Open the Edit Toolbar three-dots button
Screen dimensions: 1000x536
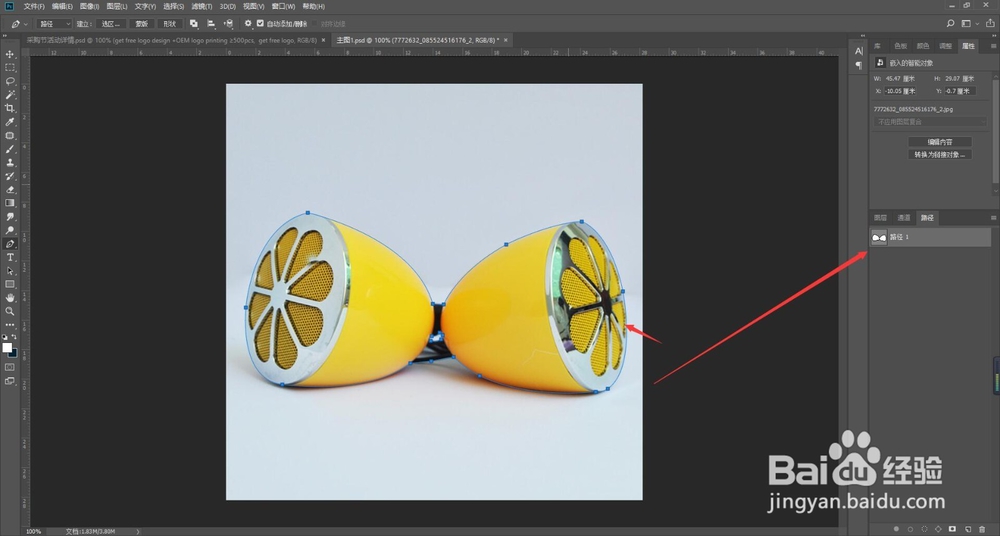tap(10, 325)
